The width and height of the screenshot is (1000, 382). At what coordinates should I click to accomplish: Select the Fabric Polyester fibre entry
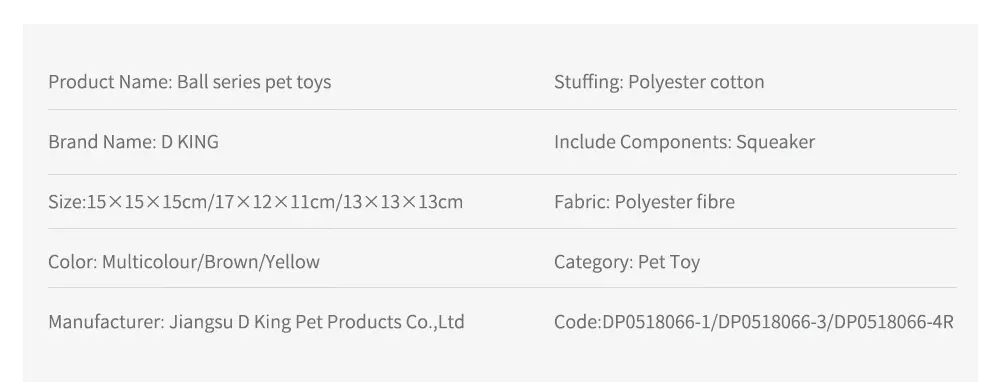pos(644,202)
